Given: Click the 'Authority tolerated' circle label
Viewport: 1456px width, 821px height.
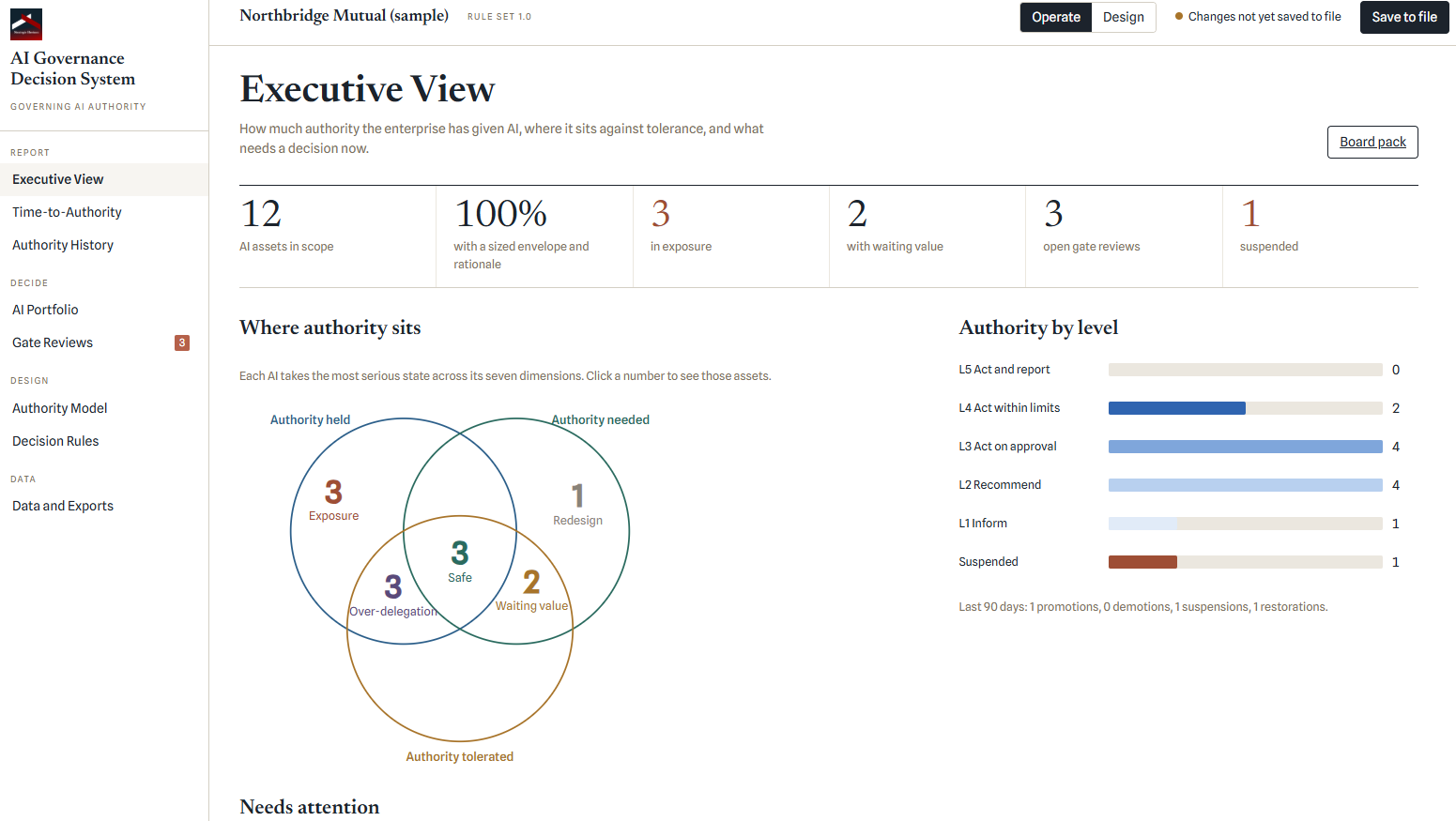Looking at the screenshot, I should point(460,757).
